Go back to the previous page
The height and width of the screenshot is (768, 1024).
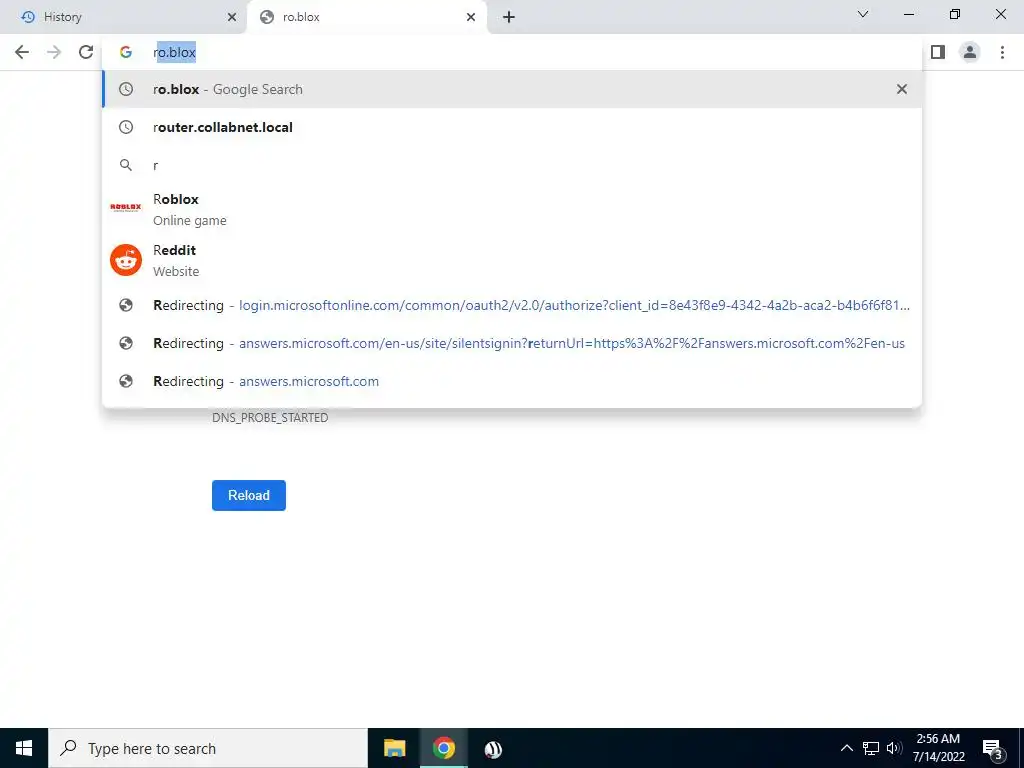click(x=22, y=52)
